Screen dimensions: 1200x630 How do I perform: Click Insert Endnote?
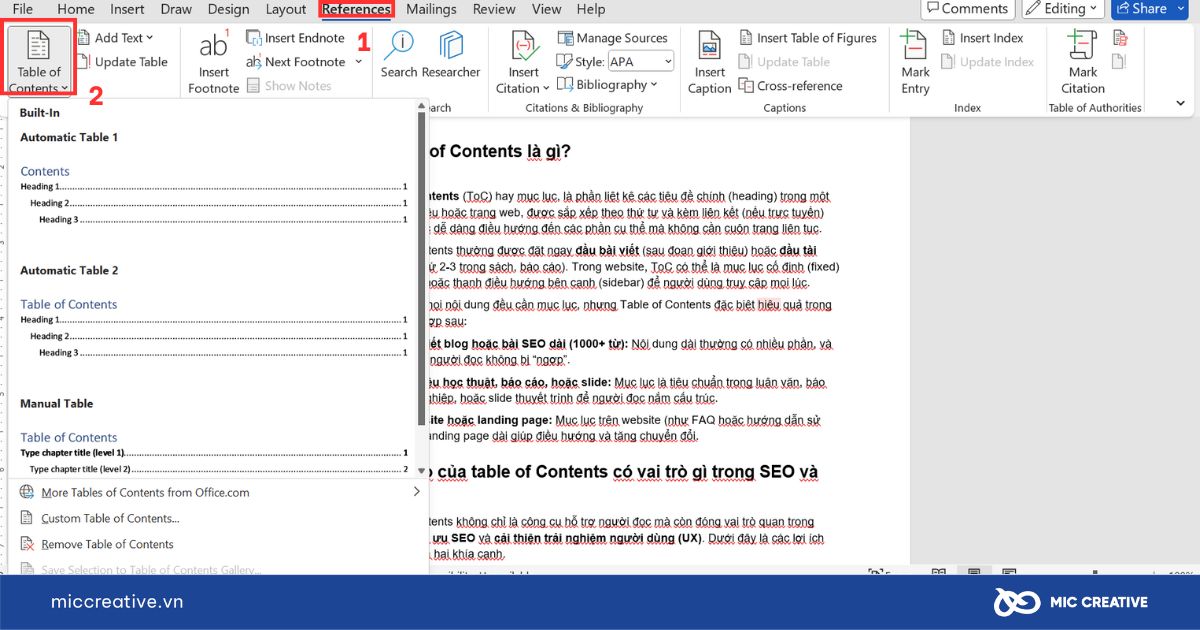295,38
